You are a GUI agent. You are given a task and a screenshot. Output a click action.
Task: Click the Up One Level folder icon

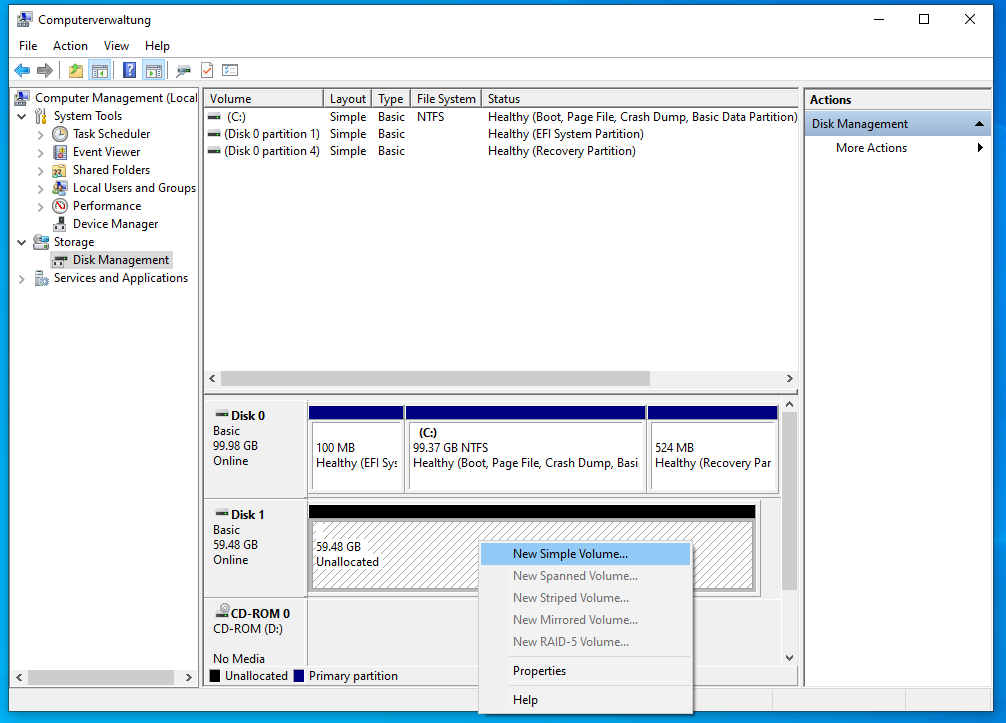click(76, 70)
